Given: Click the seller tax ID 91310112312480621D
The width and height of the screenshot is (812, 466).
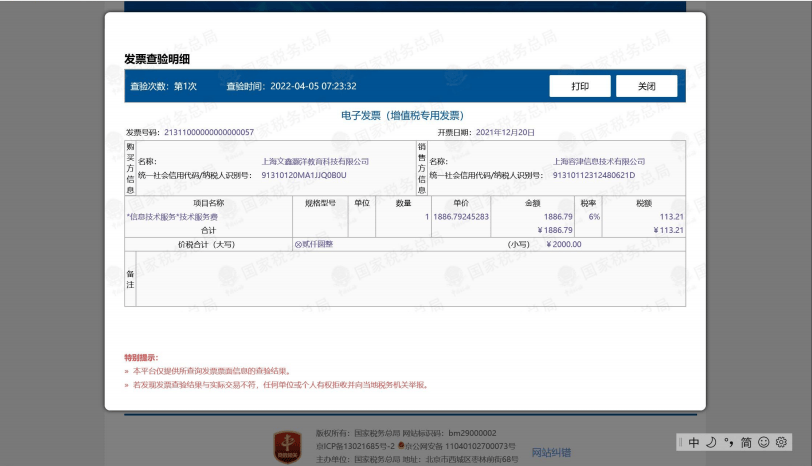Looking at the screenshot, I should pos(593,175).
